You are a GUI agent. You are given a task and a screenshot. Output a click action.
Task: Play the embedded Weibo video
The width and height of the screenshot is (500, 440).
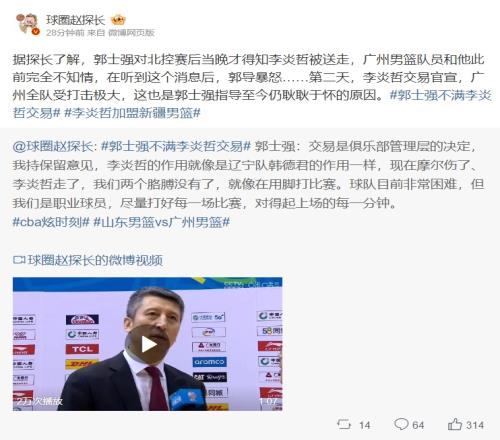tap(148, 344)
